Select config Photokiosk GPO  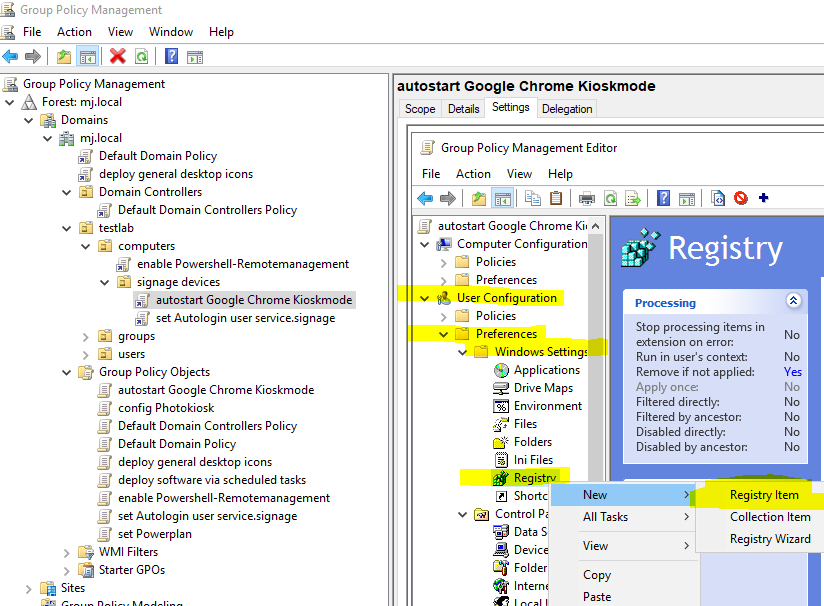[166, 408]
